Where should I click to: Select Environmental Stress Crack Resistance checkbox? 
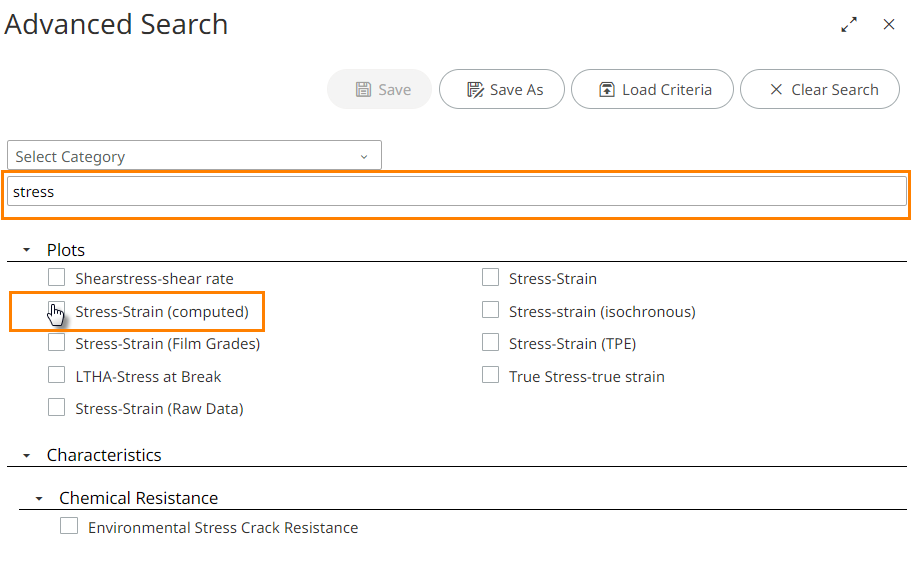tap(69, 526)
